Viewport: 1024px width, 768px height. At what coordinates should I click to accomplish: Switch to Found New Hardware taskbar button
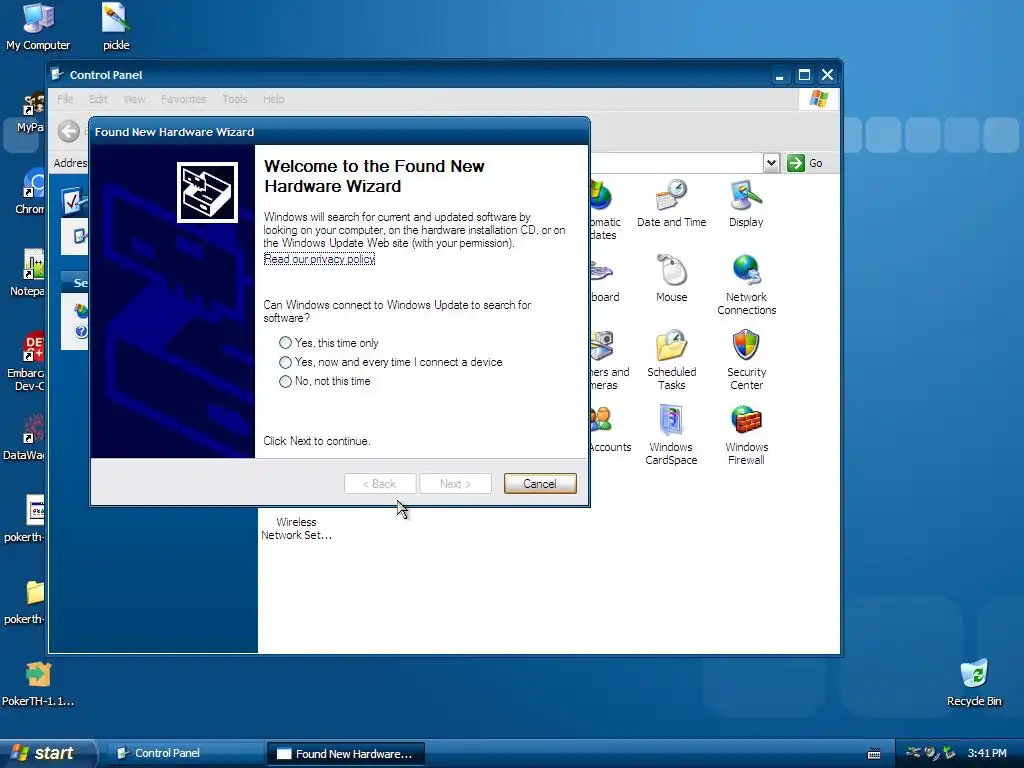[x=346, y=754]
